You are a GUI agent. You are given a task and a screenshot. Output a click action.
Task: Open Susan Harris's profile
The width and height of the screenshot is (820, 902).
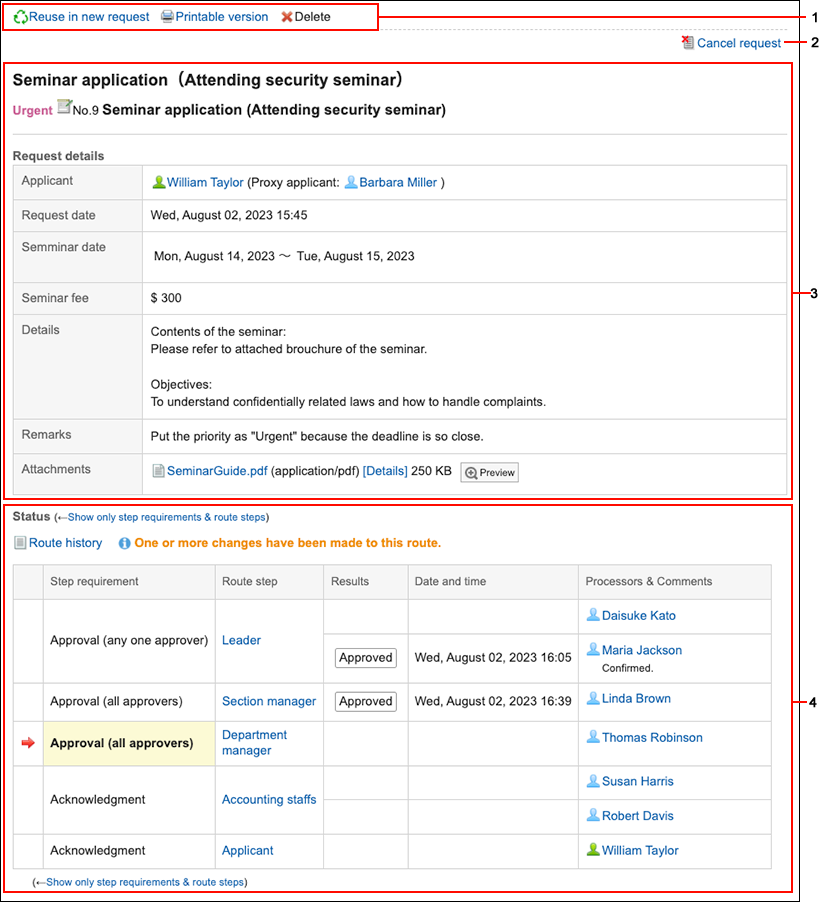point(638,781)
